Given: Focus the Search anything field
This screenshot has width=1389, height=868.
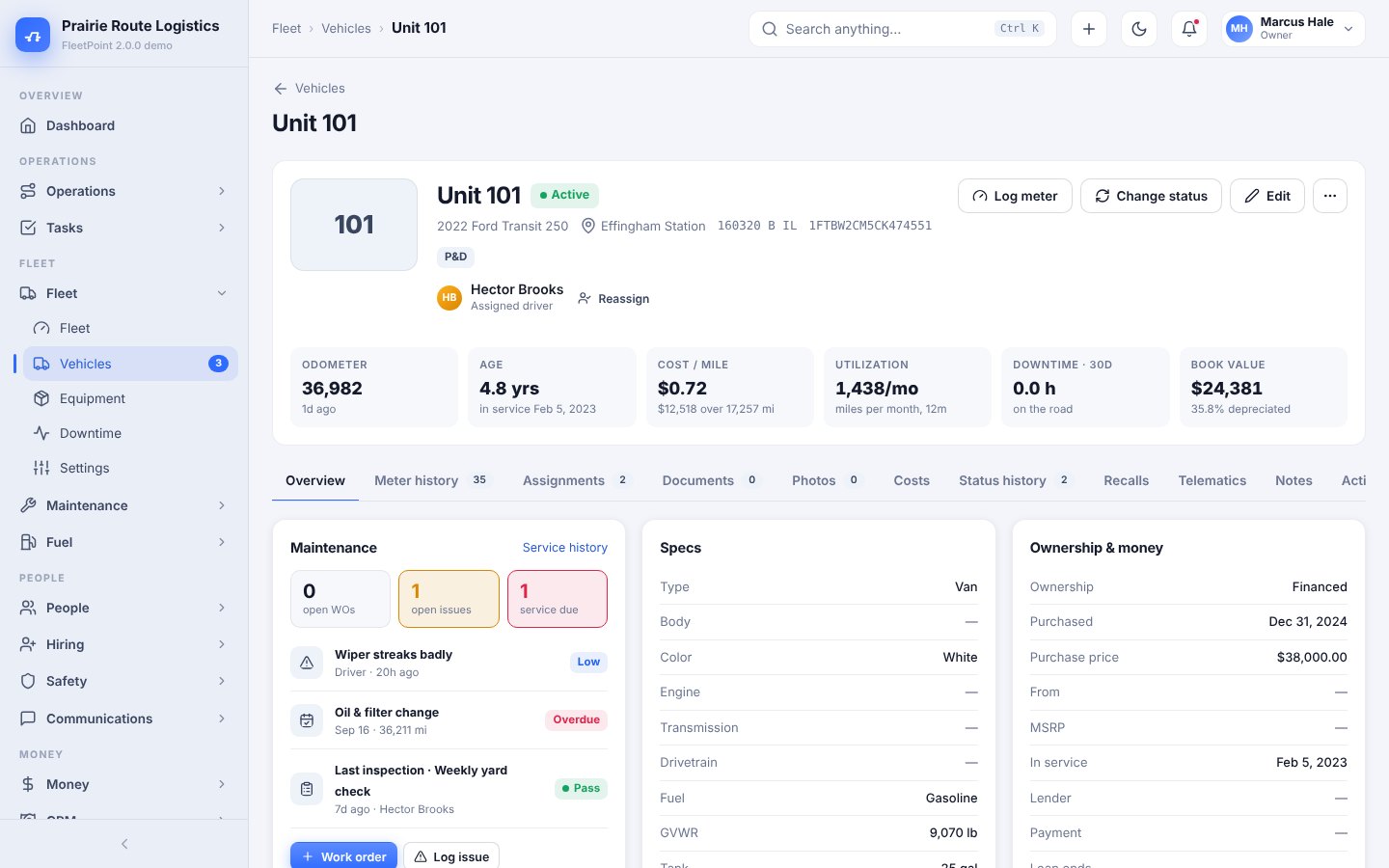Looking at the screenshot, I should pos(902,29).
